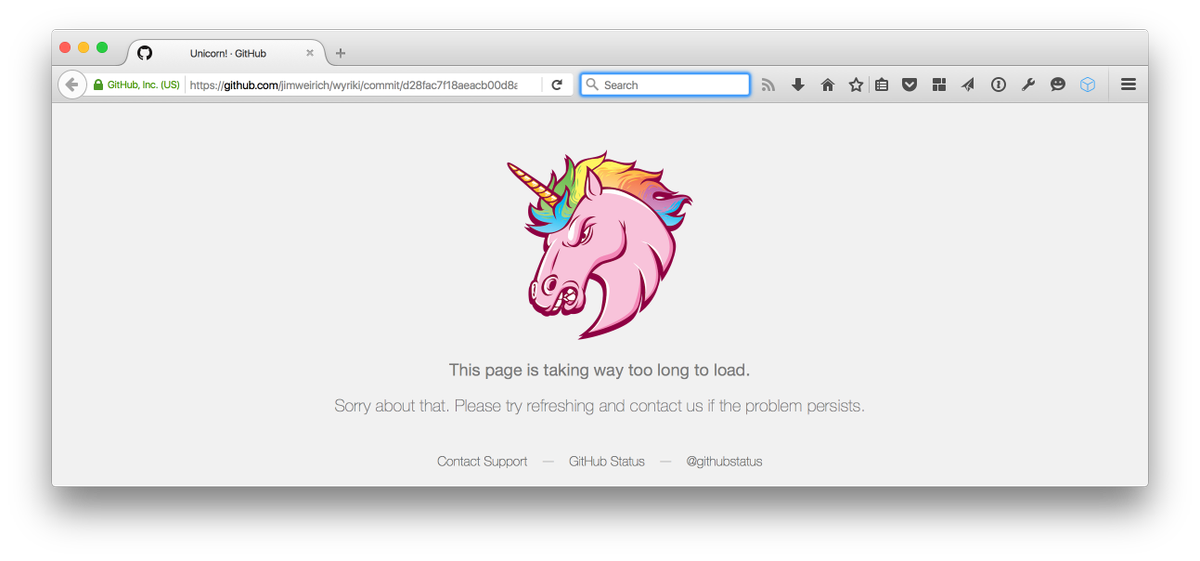Viewport: 1200px width, 561px height.
Task: Click the angry unicorn illustration
Action: coord(599,245)
